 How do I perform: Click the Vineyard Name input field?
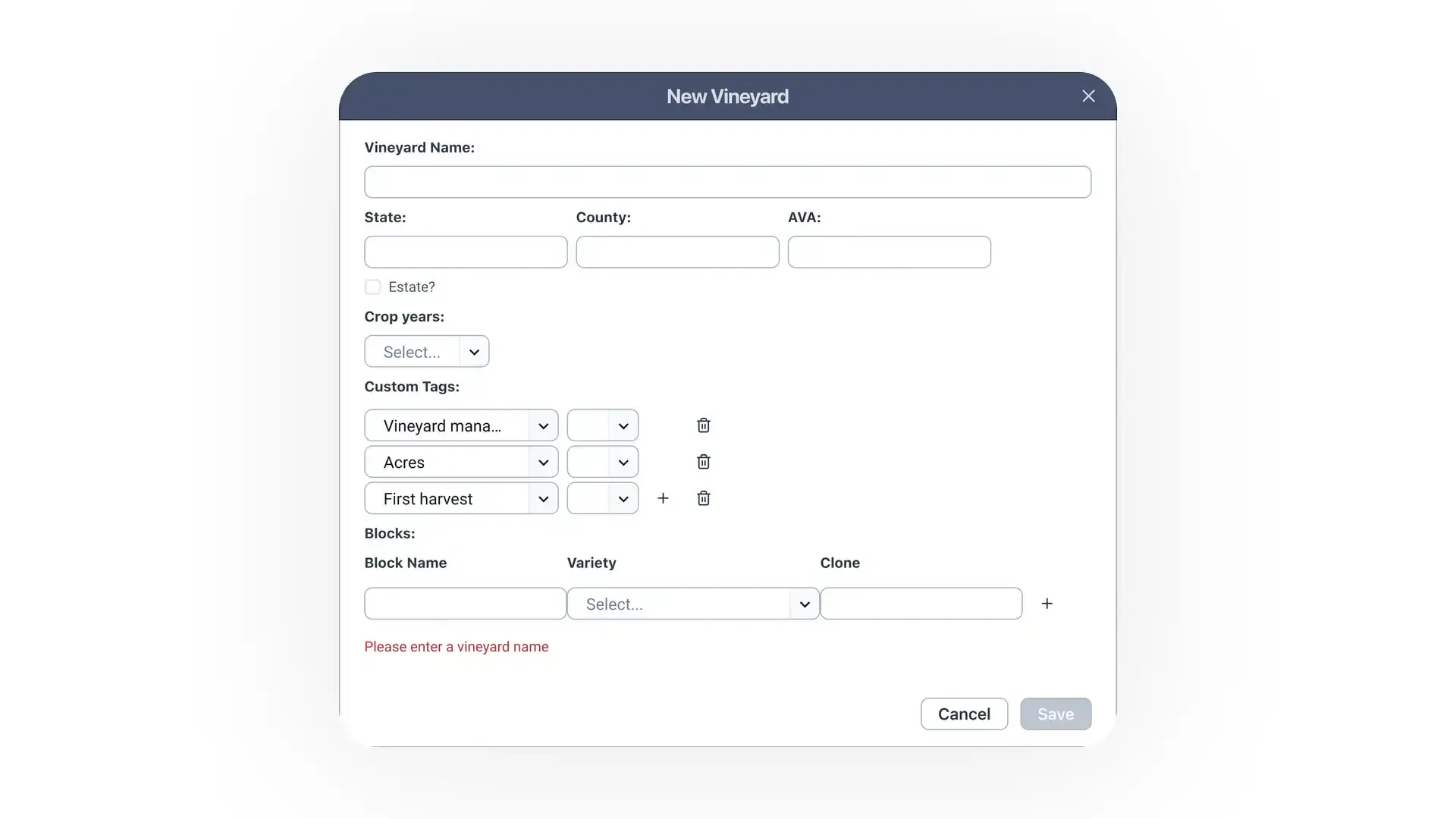point(727,181)
